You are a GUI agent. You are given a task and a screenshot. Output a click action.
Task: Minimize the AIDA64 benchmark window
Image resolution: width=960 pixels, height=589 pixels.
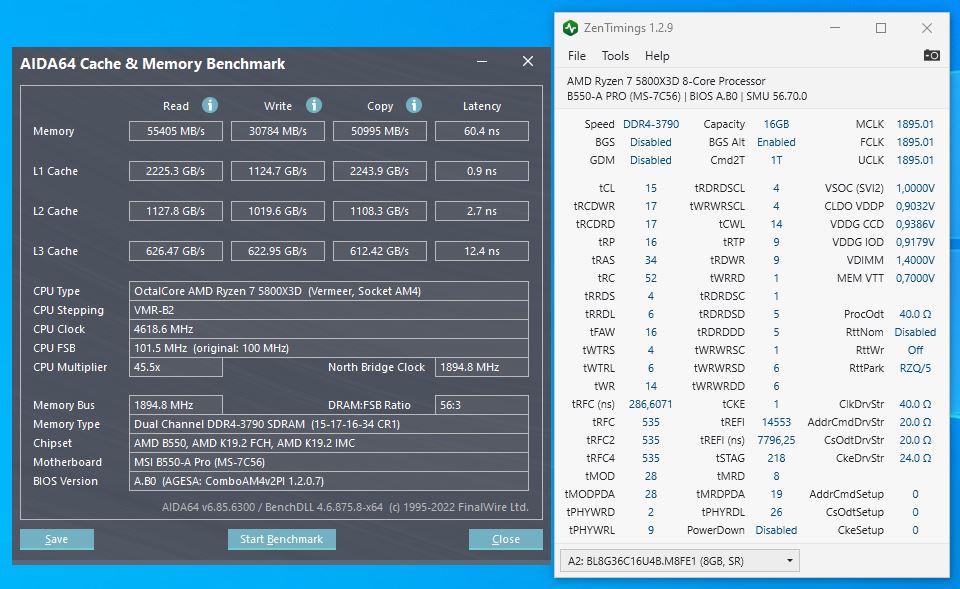482,61
